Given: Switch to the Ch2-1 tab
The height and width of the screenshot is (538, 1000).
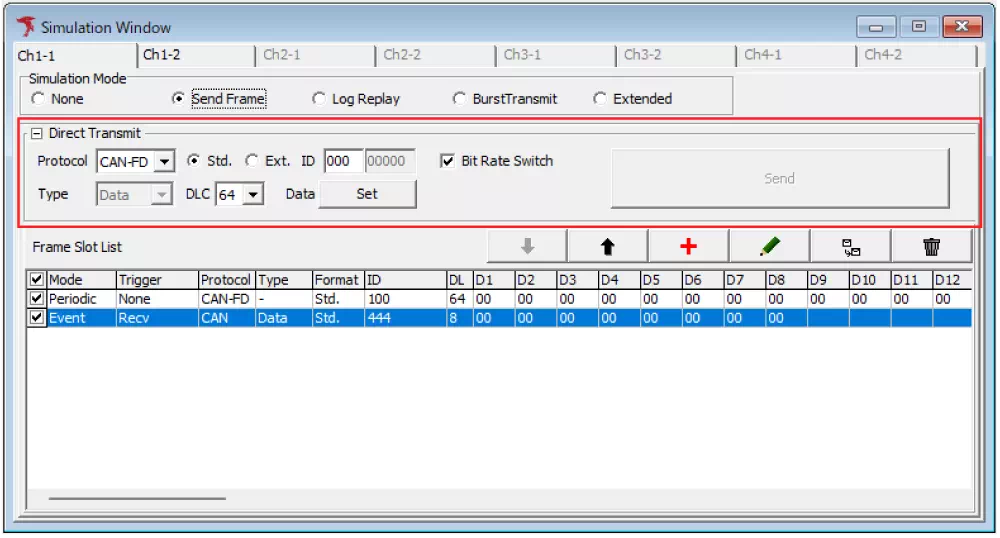Looking at the screenshot, I should pyautogui.click(x=282, y=55).
